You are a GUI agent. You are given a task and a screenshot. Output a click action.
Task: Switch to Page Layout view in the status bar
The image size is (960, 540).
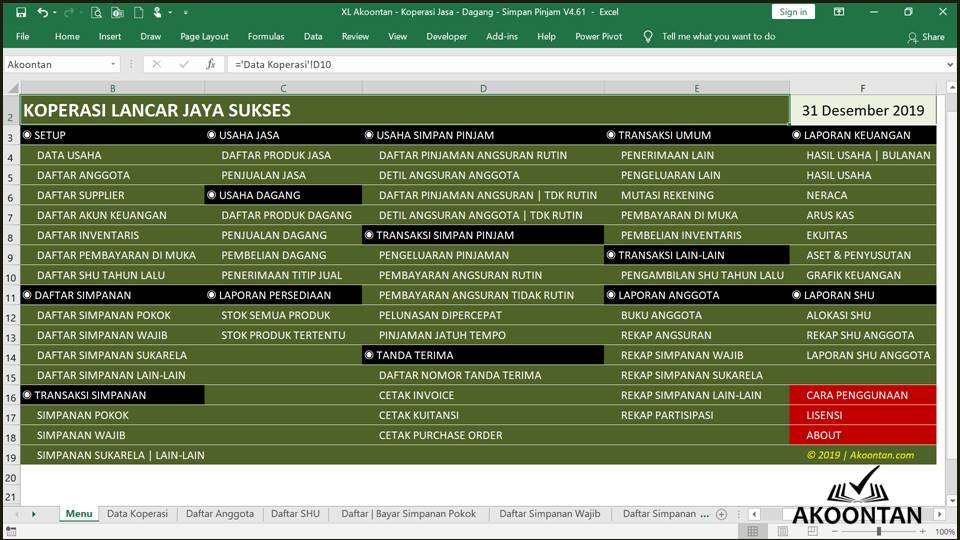[x=781, y=531]
